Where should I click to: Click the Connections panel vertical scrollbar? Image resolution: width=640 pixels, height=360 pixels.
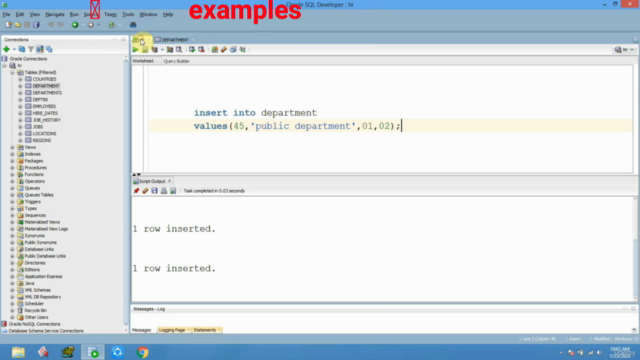pos(126,192)
